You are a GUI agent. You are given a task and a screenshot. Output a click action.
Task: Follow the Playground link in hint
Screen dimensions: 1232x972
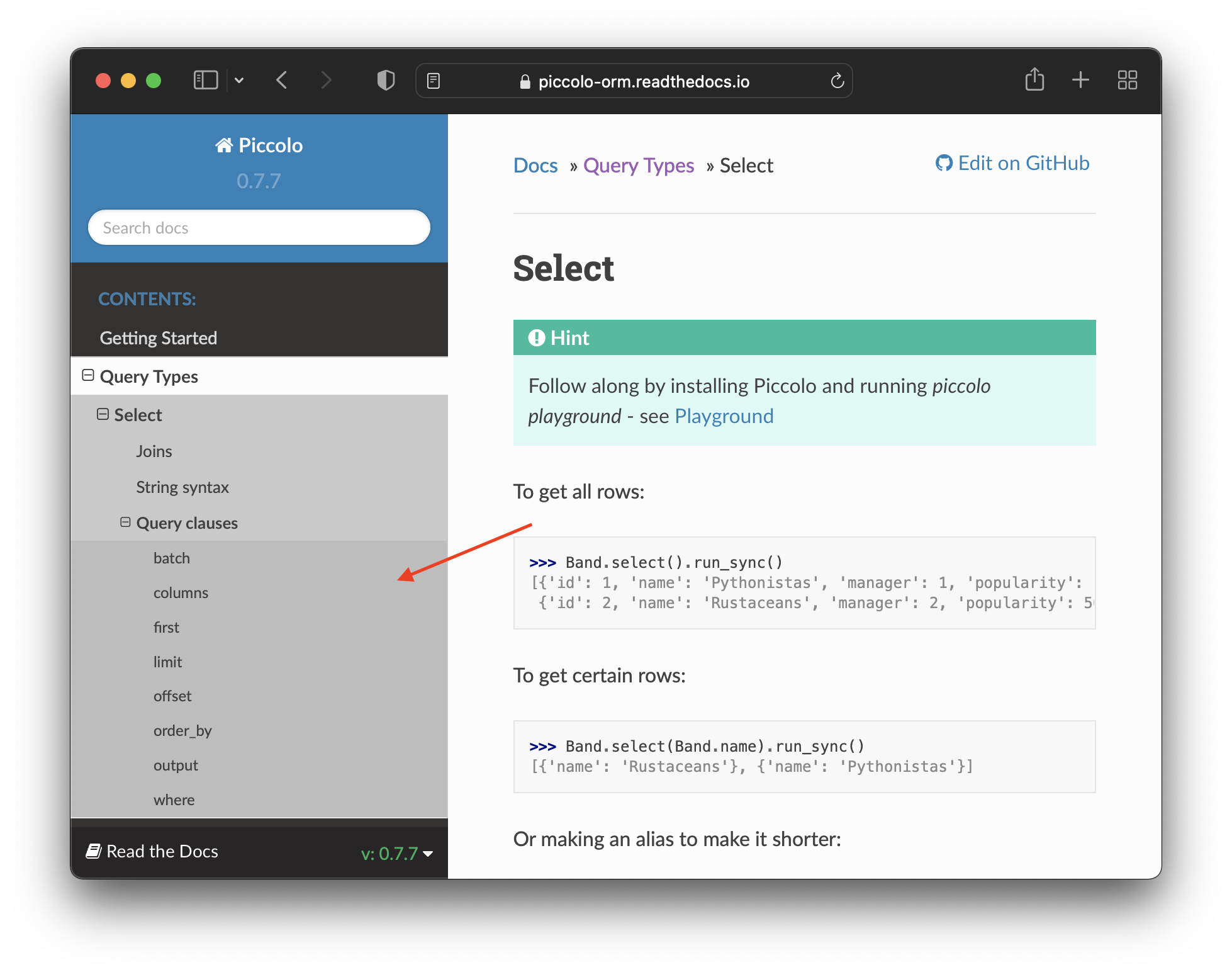click(x=724, y=416)
